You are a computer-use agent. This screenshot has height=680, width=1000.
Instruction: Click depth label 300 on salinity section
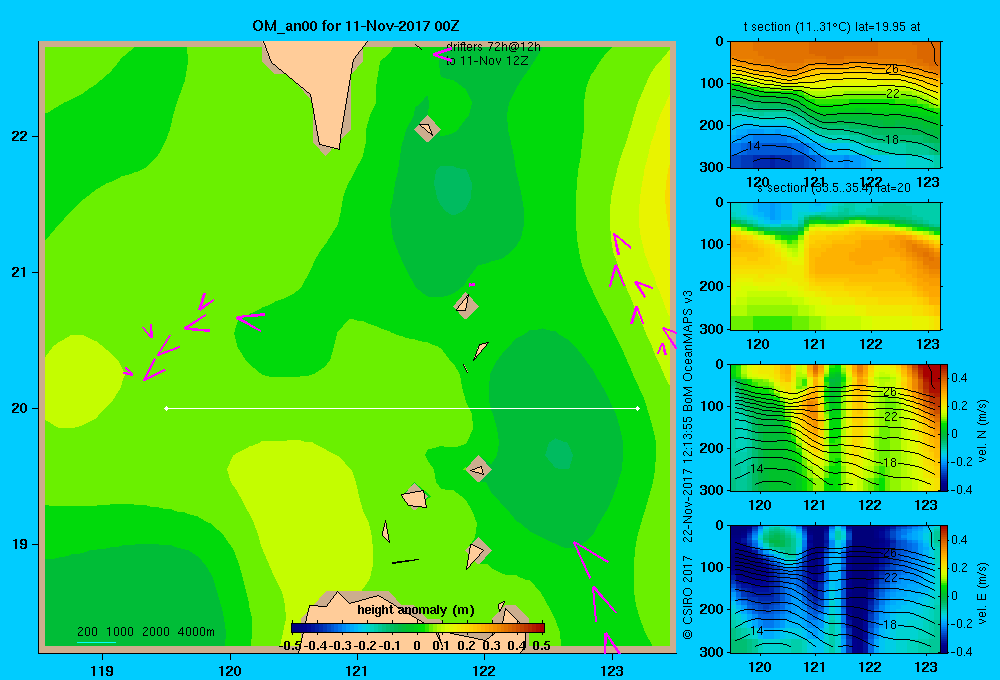[712, 329]
